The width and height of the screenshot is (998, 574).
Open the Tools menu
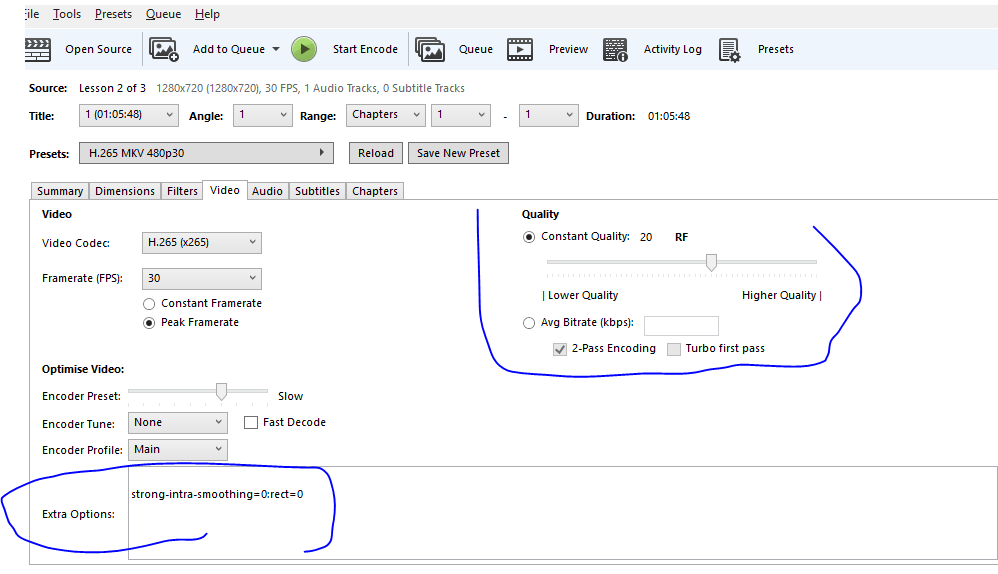pyautogui.click(x=67, y=14)
